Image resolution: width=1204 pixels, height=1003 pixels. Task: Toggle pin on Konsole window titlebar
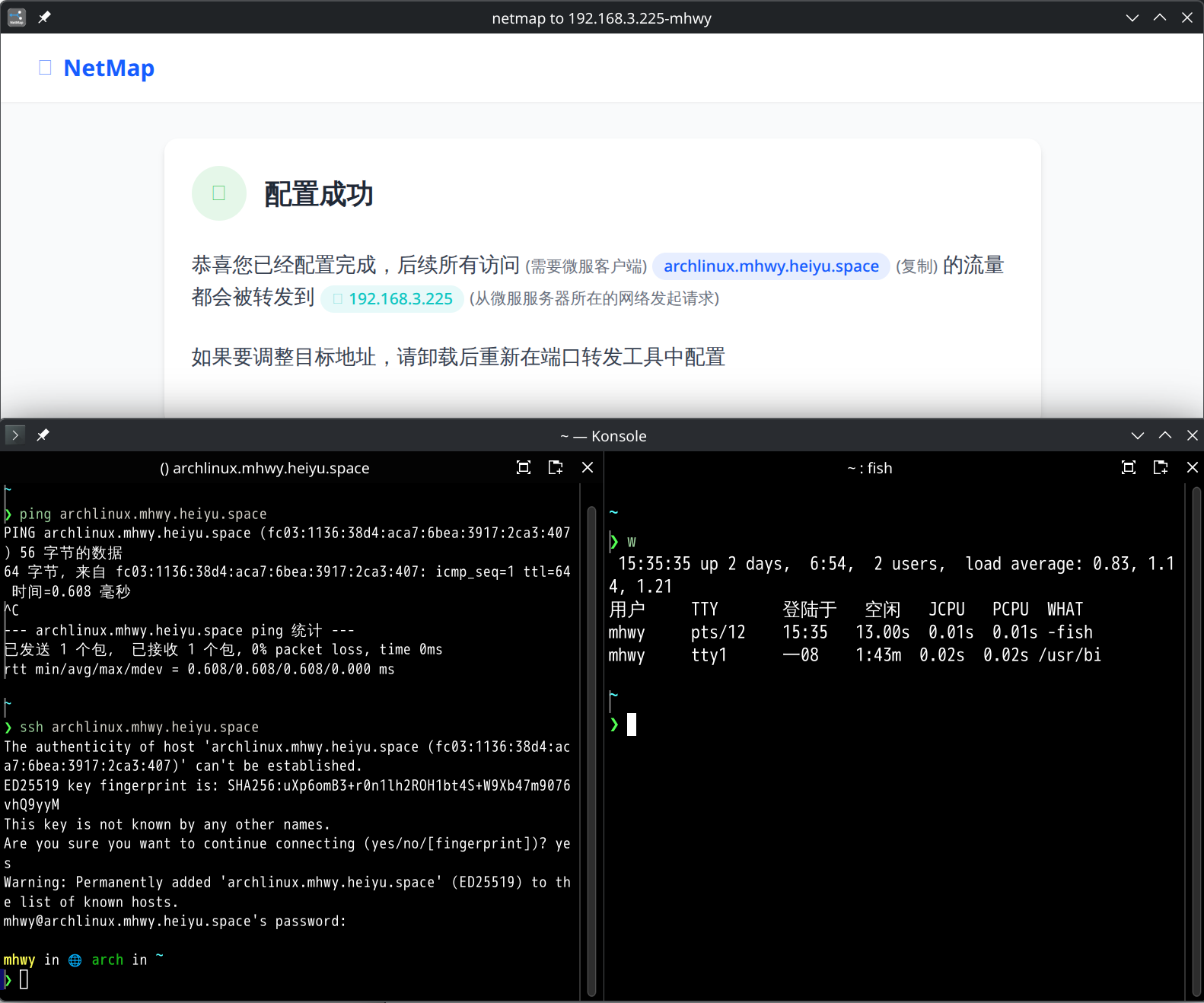coord(43,435)
